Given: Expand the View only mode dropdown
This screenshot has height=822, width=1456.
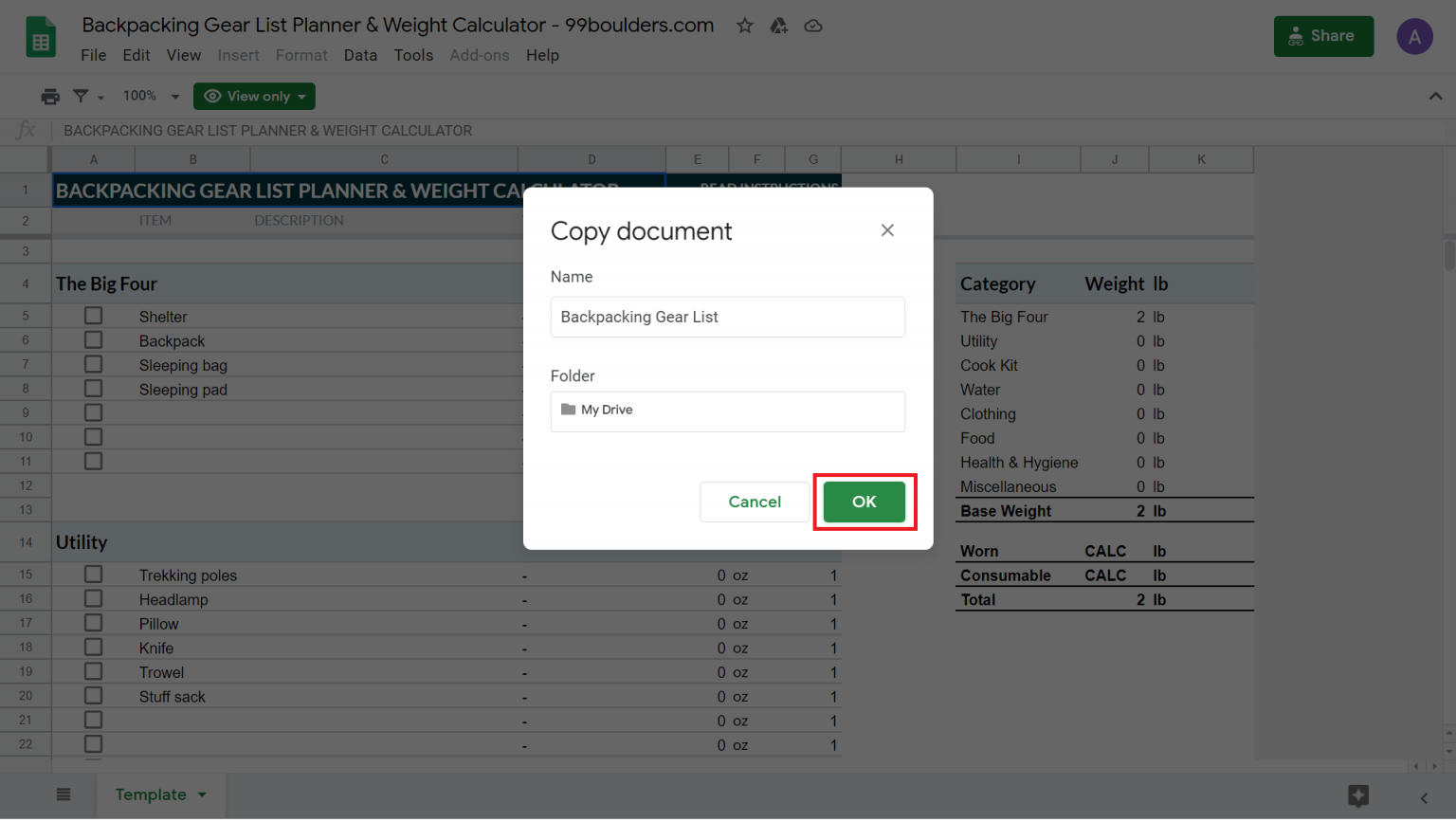Looking at the screenshot, I should click(x=254, y=96).
